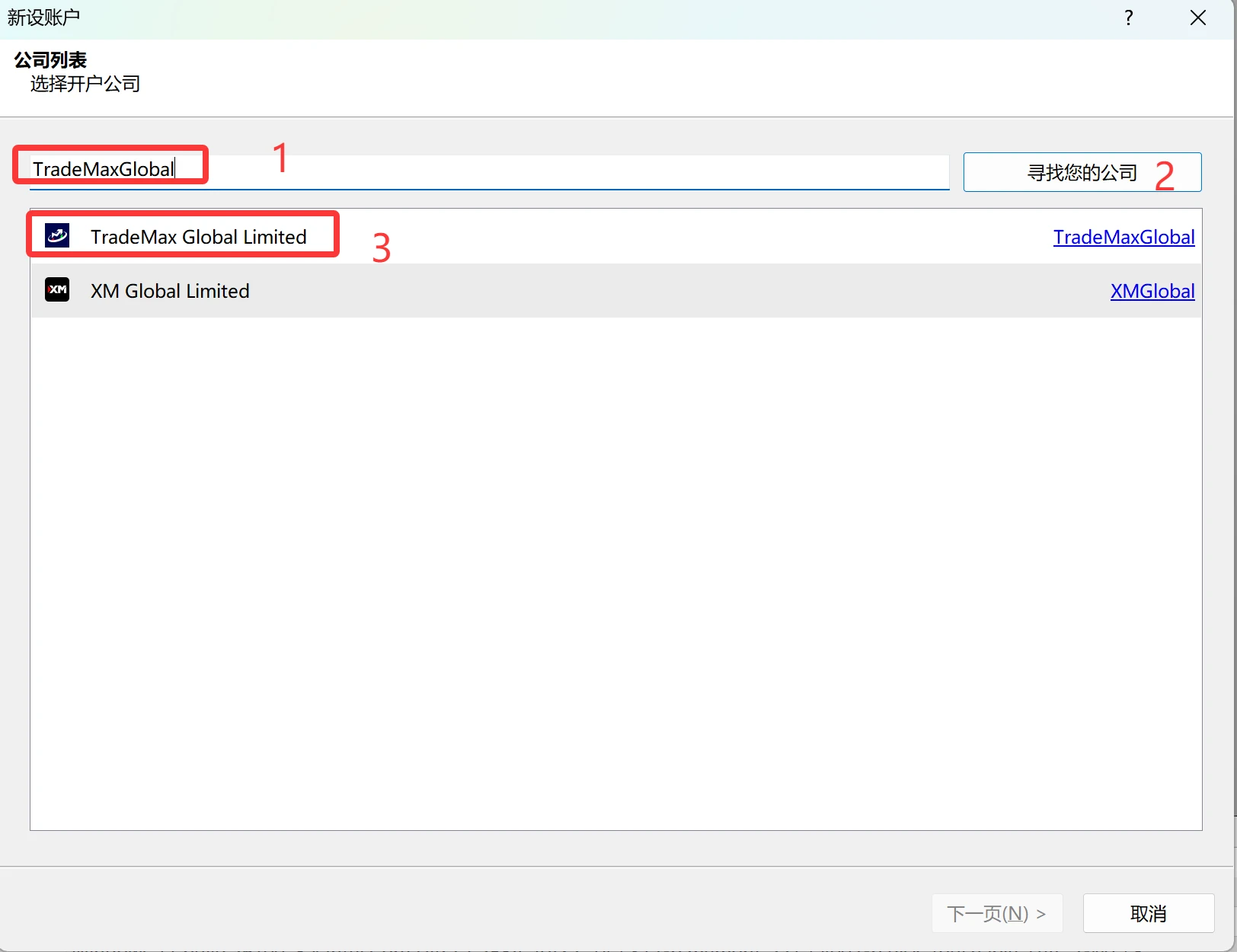
Task: Click the red number 2 annotation
Action: coord(1164,176)
